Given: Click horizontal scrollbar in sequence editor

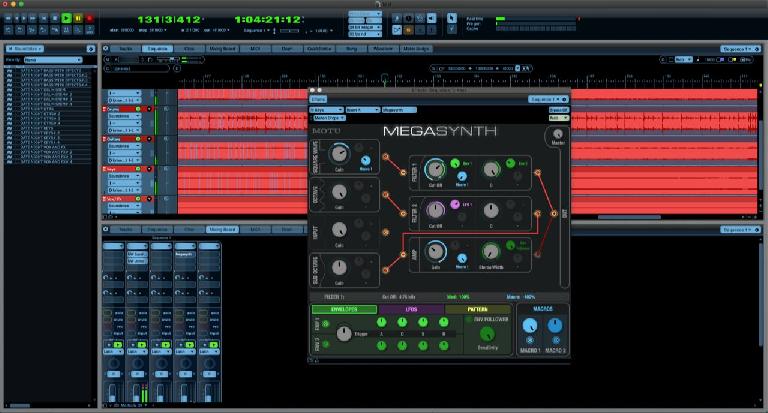Looking at the screenshot, I should pyautogui.click(x=629, y=217).
